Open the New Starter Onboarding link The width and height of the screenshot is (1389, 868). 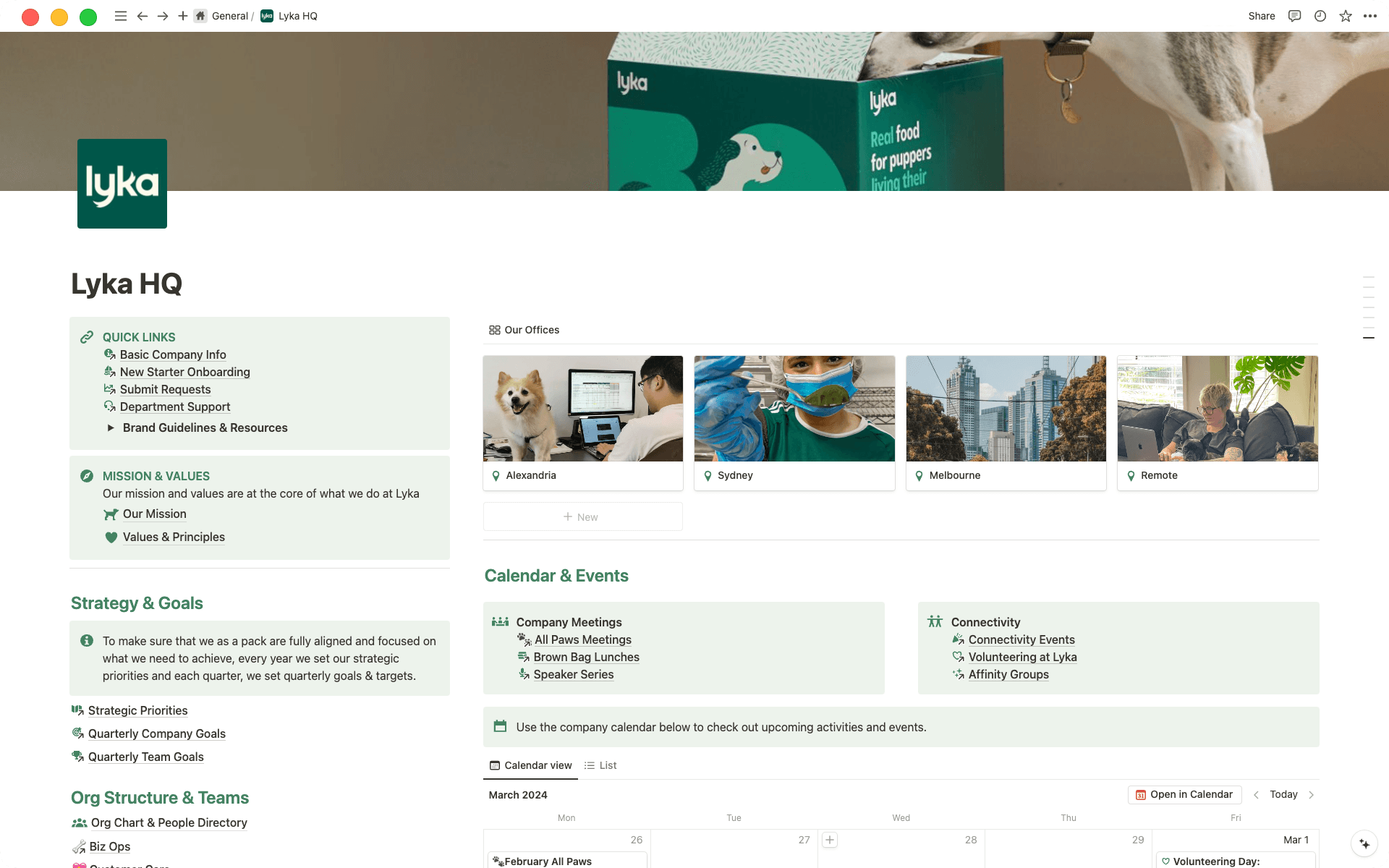[x=184, y=372]
